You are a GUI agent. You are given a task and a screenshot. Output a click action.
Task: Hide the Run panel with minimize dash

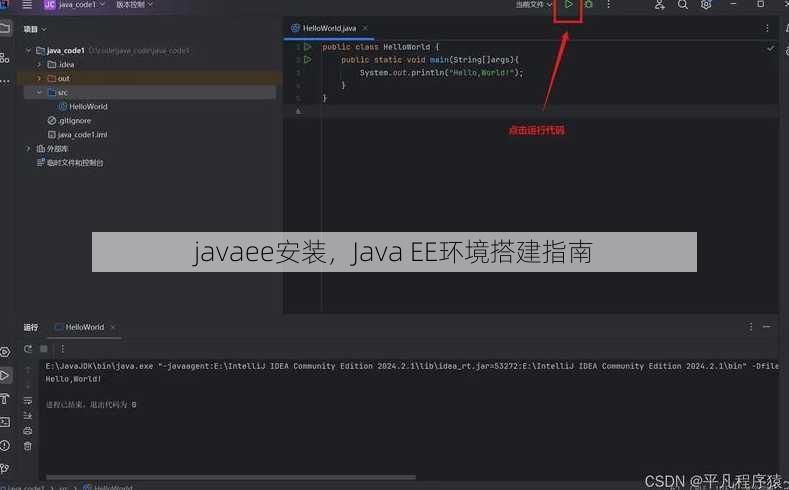click(x=766, y=327)
